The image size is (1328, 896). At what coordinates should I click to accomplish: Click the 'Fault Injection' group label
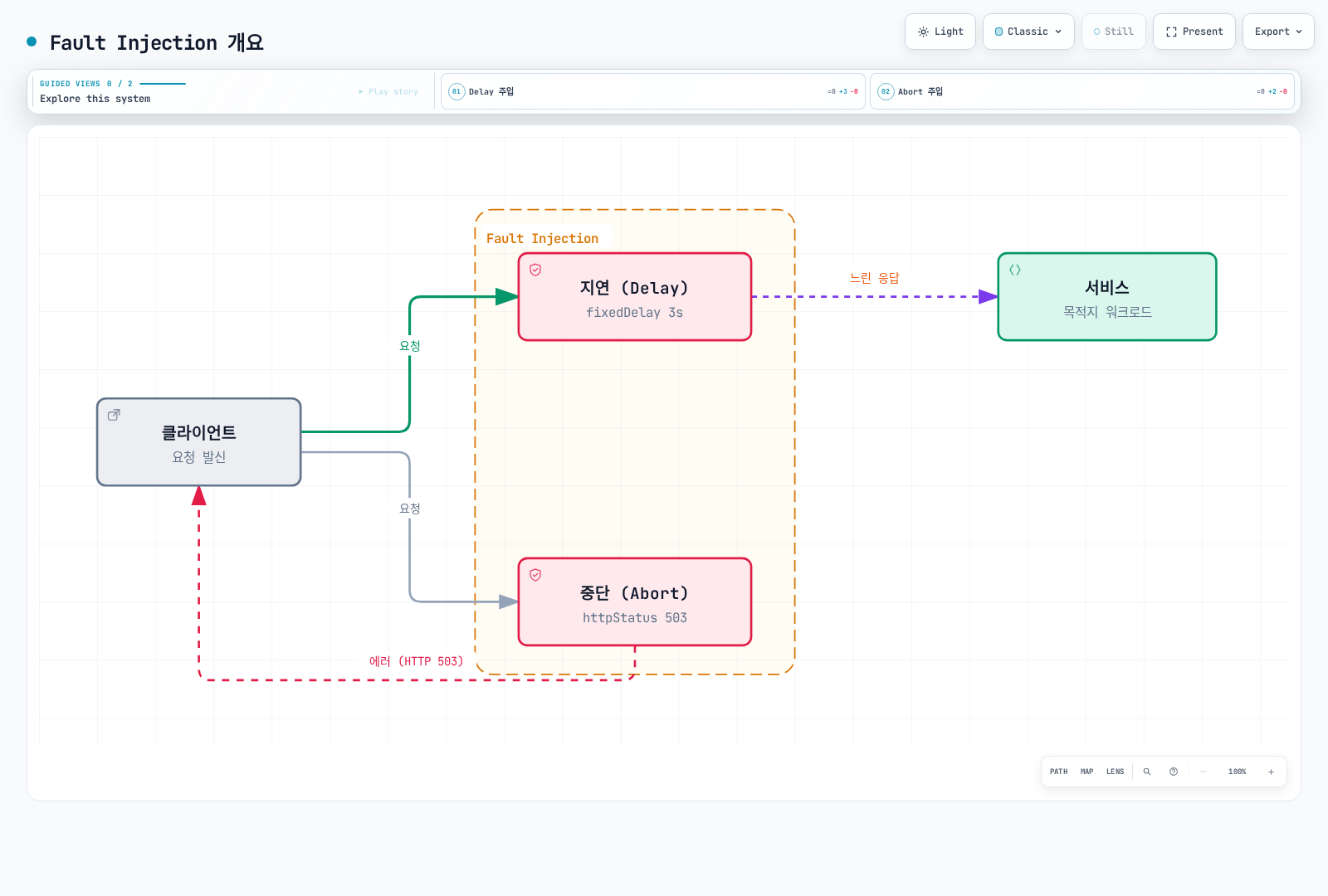tap(542, 239)
